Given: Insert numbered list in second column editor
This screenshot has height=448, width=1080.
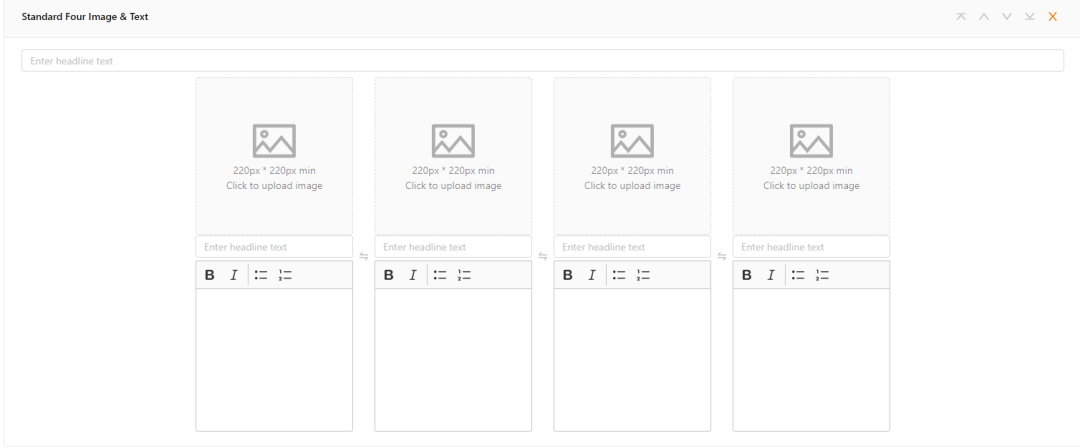Looking at the screenshot, I should tap(464, 275).
